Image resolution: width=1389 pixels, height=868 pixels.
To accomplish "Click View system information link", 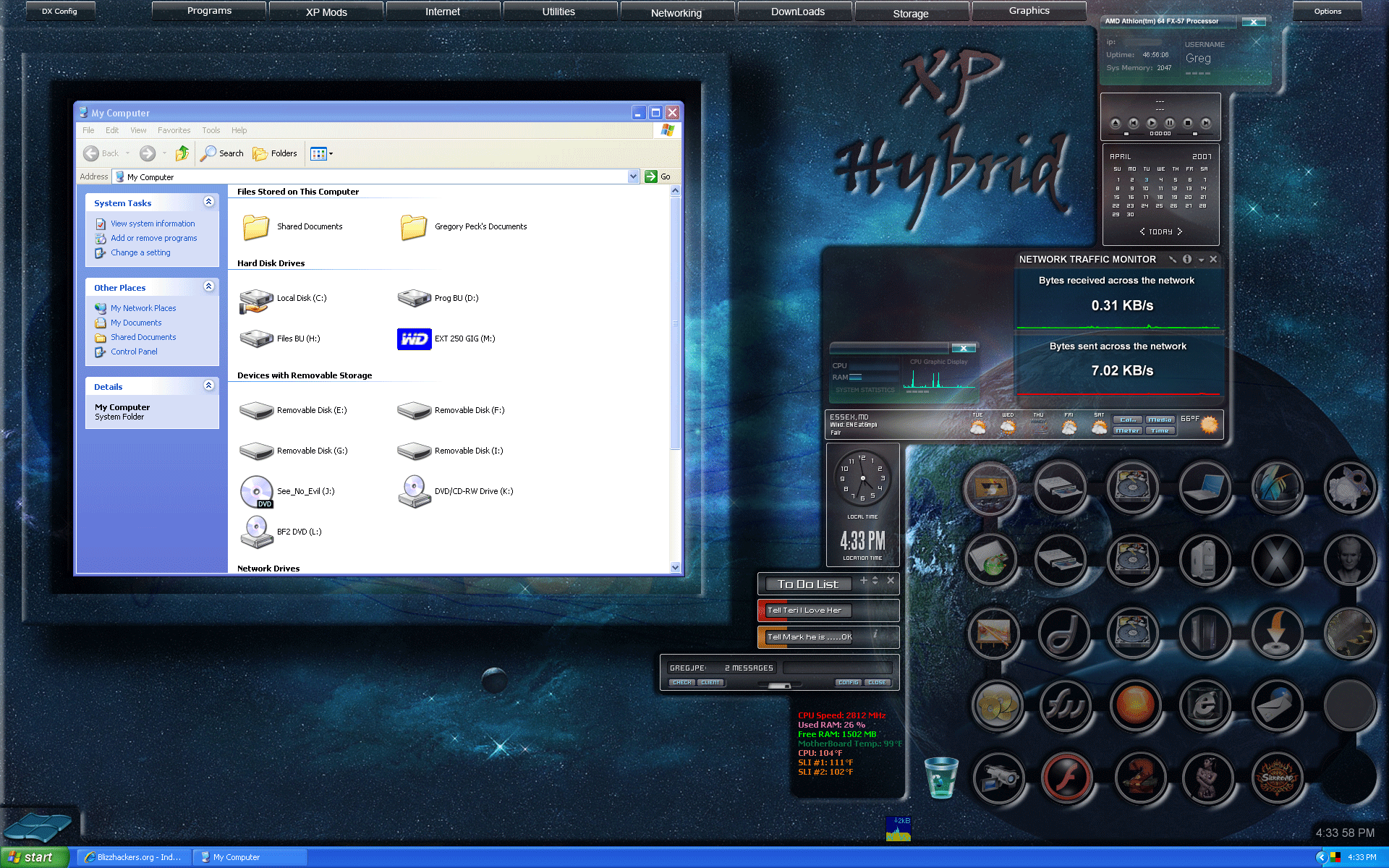I will pos(153,224).
